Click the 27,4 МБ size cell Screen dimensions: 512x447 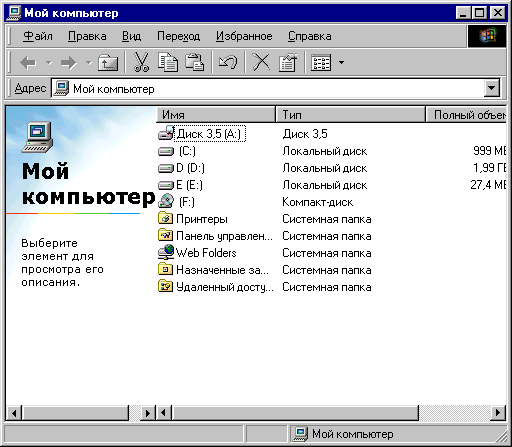point(488,185)
